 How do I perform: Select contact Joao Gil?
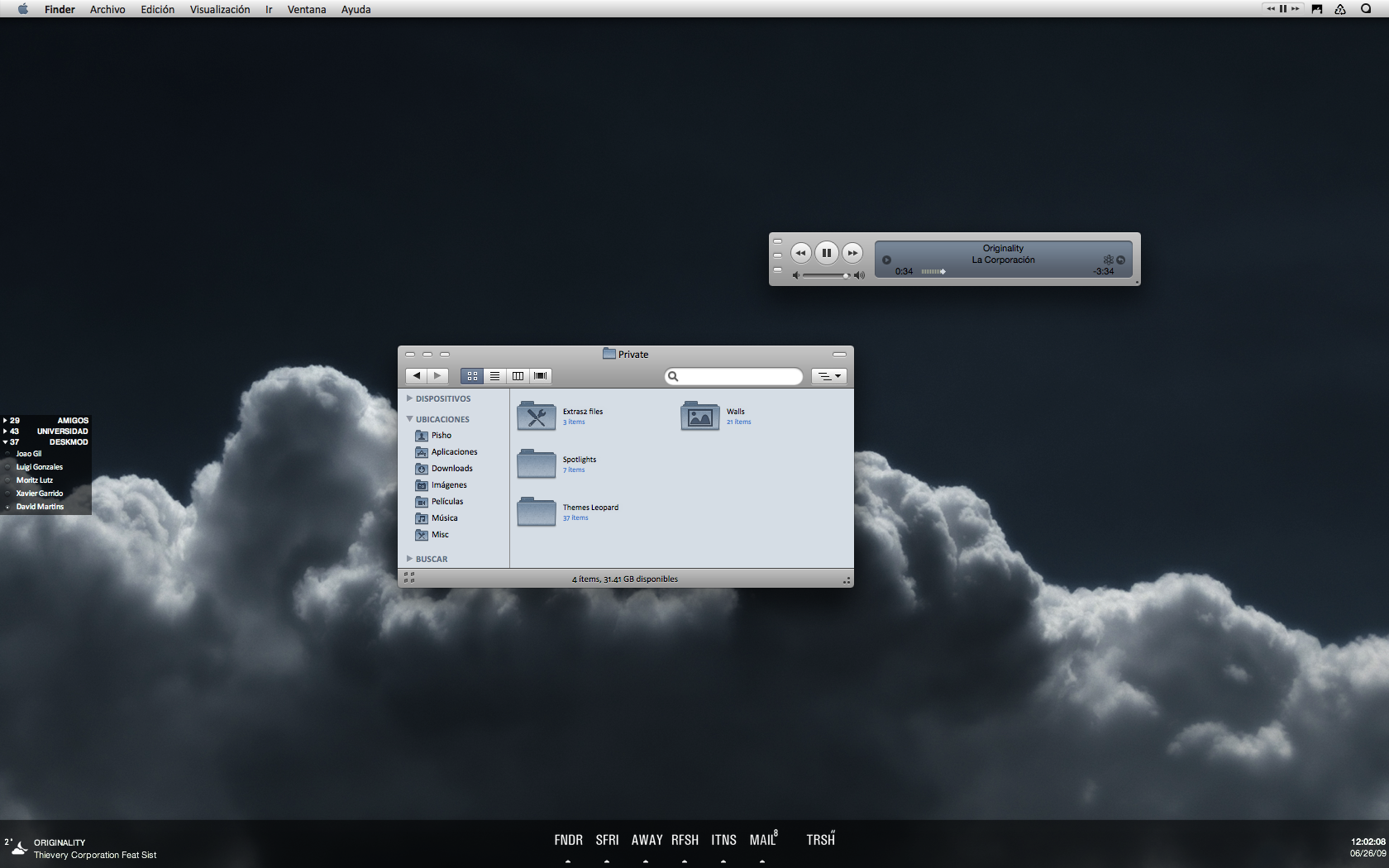point(29,454)
